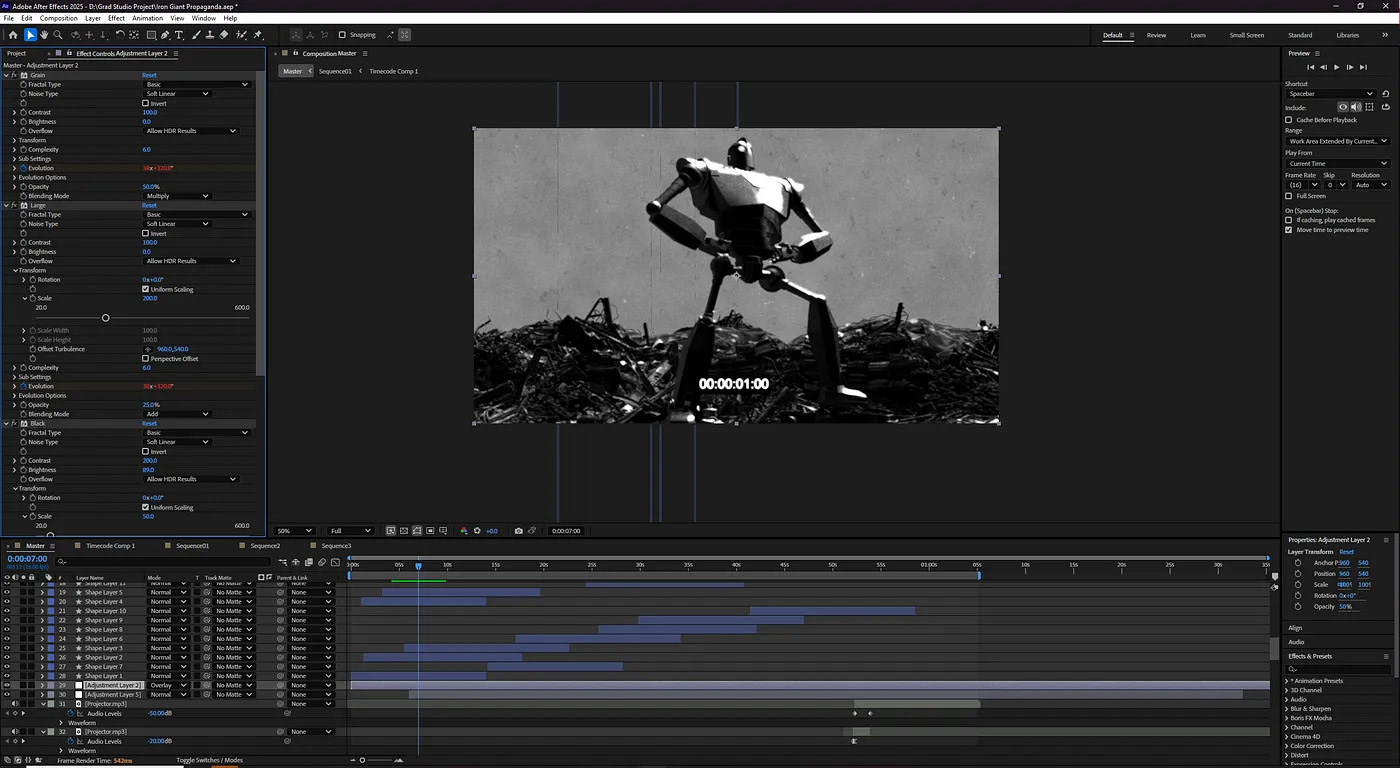
Task: Toggle audio inclusion in preview
Action: (1356, 107)
